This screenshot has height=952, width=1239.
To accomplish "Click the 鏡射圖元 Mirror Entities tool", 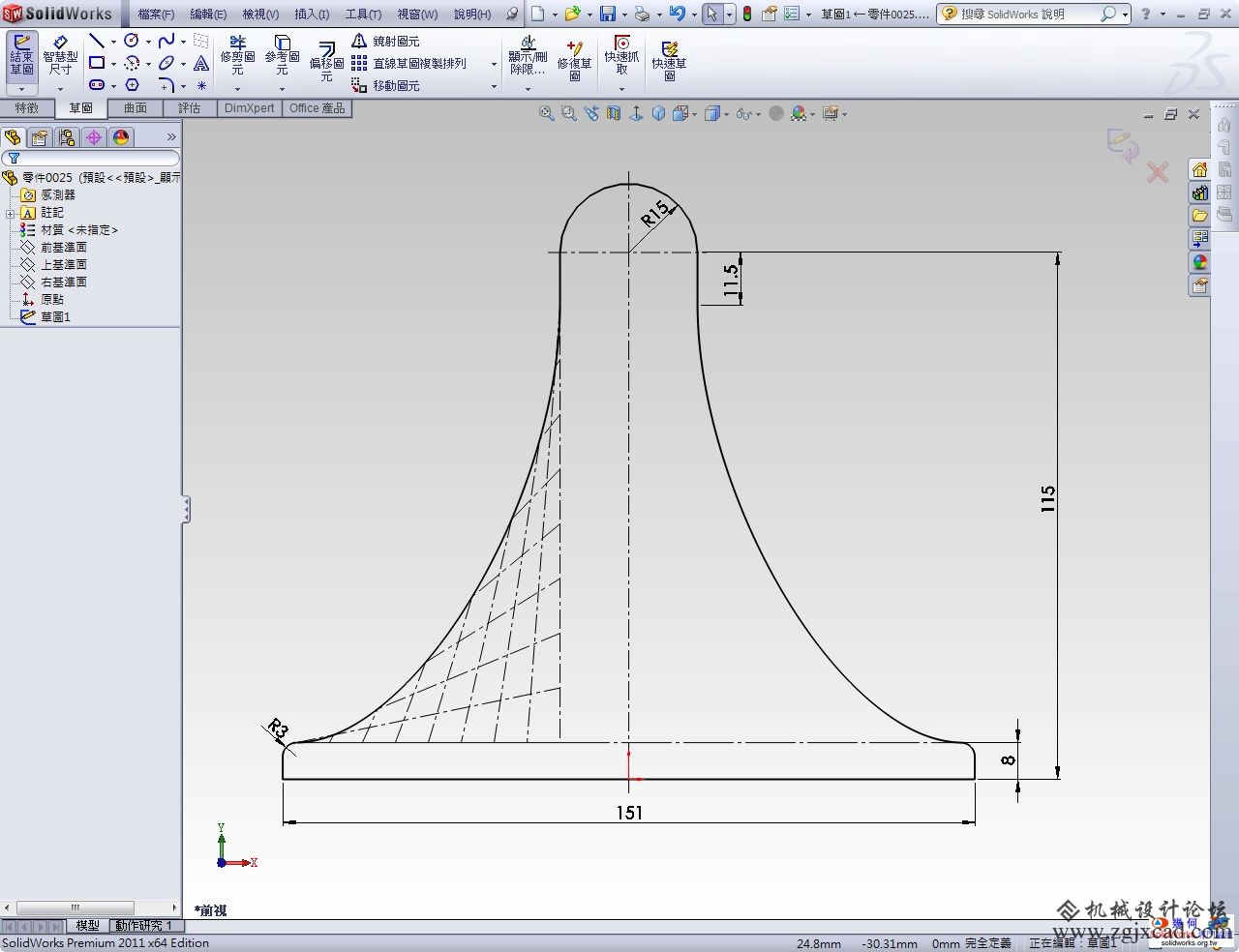I will point(385,41).
